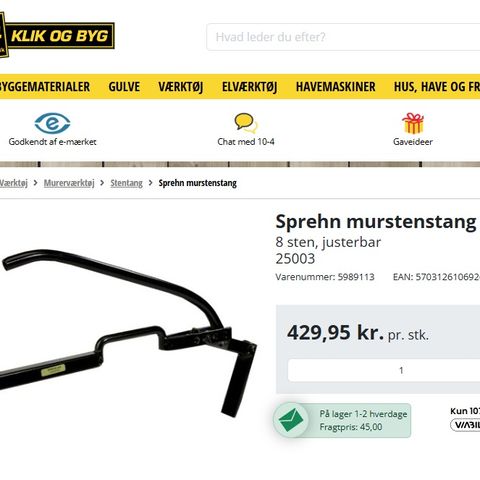Screen dimensions: 480x480
Task: Go to Havemaskiner category
Action: pyautogui.click(x=336, y=87)
